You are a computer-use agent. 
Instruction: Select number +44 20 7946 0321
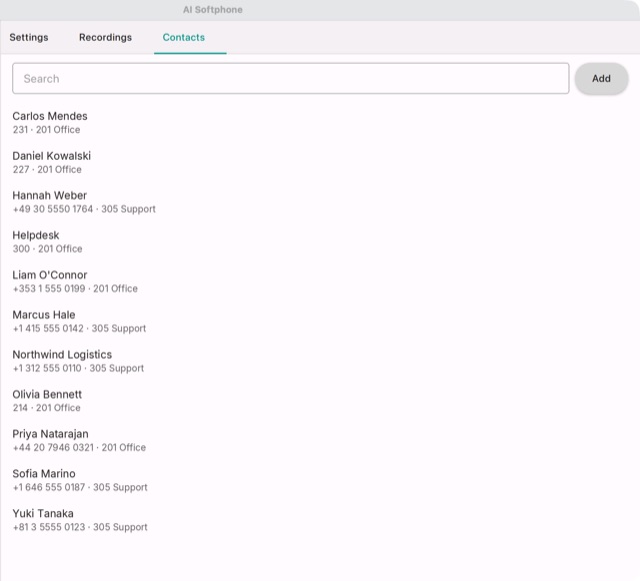pyautogui.click(x=53, y=447)
